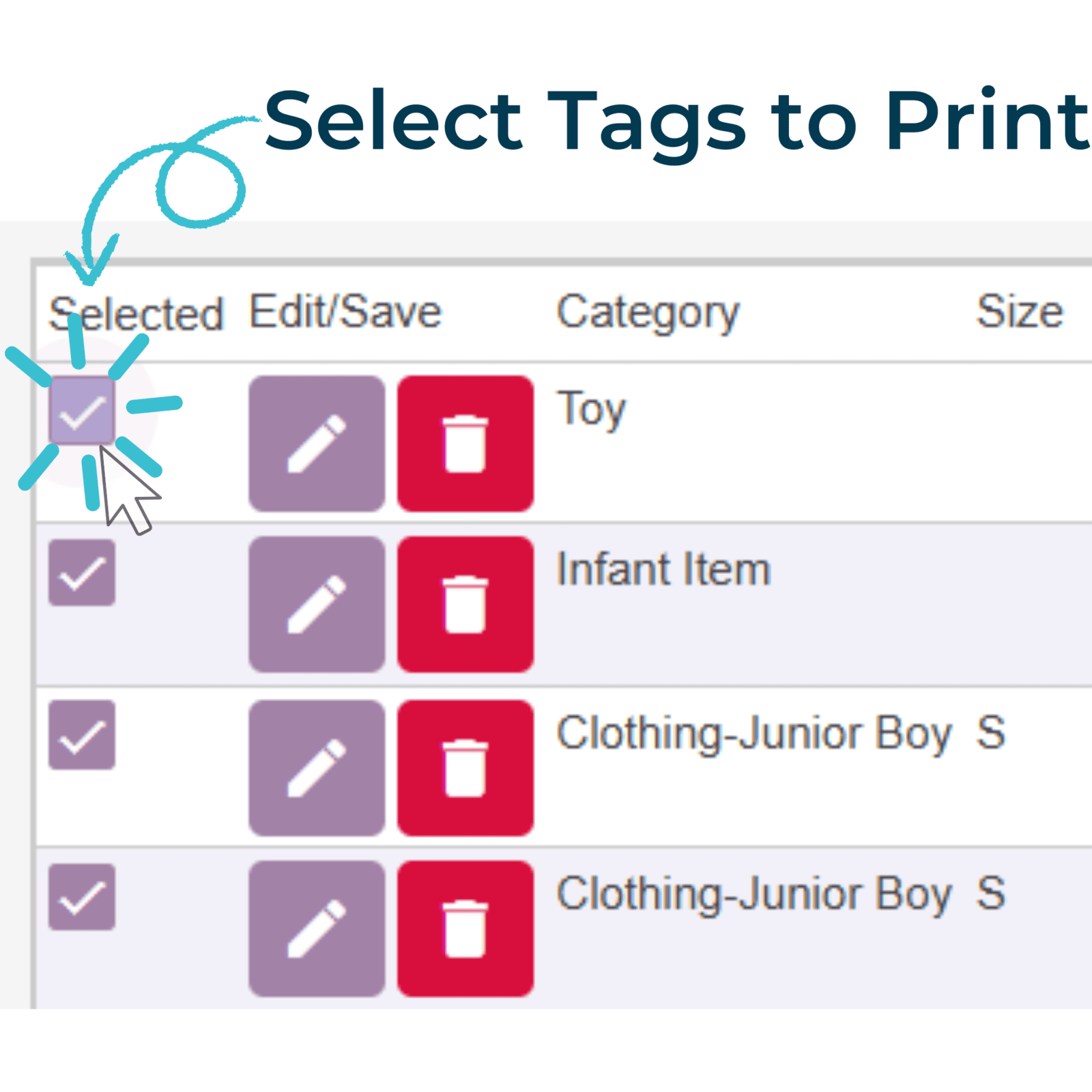Deselect the first Clothing-Junior Boy checkbox
Screen dimensions: 1092x1092
[82, 735]
